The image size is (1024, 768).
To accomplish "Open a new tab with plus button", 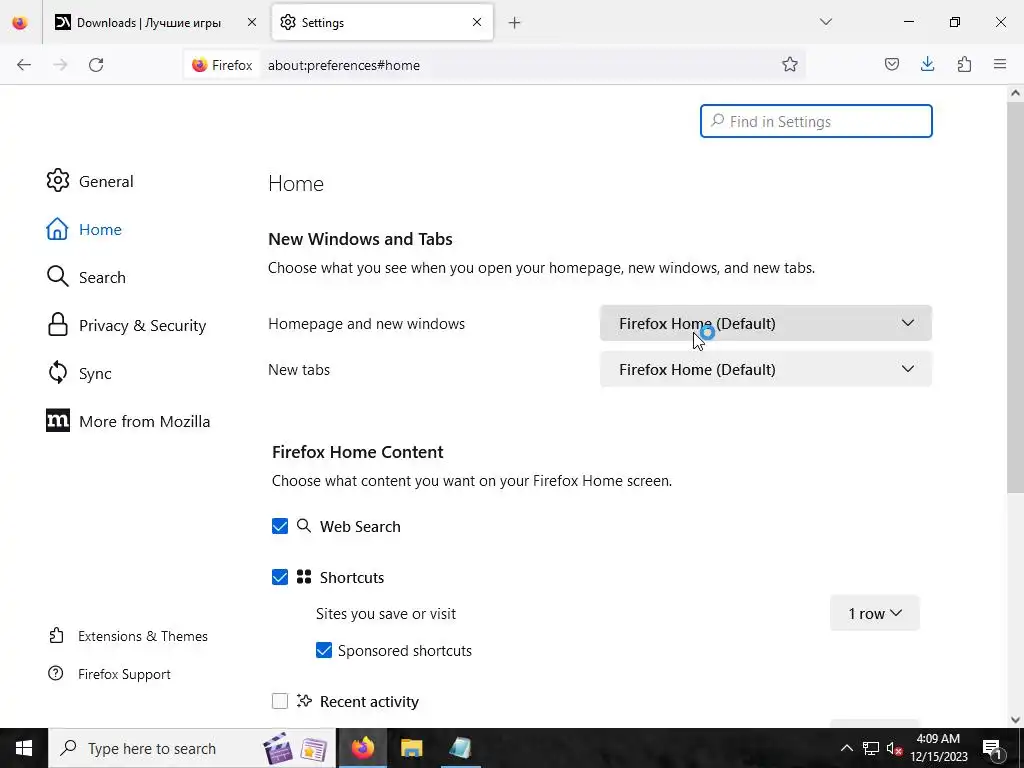I will (x=515, y=23).
